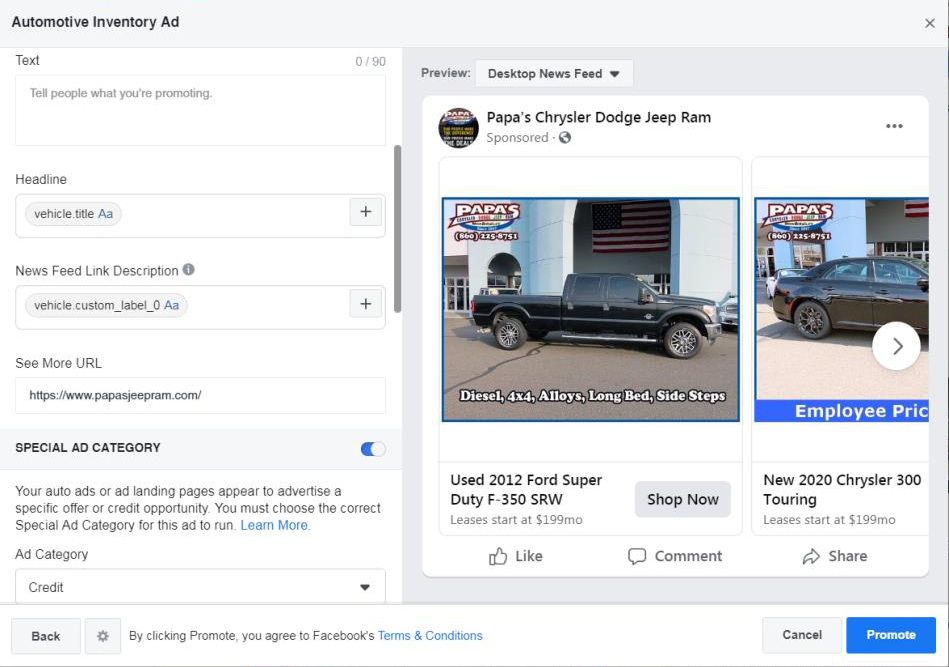
Task: Close the Automotive Inventory Ad dialog
Action: [930, 23]
